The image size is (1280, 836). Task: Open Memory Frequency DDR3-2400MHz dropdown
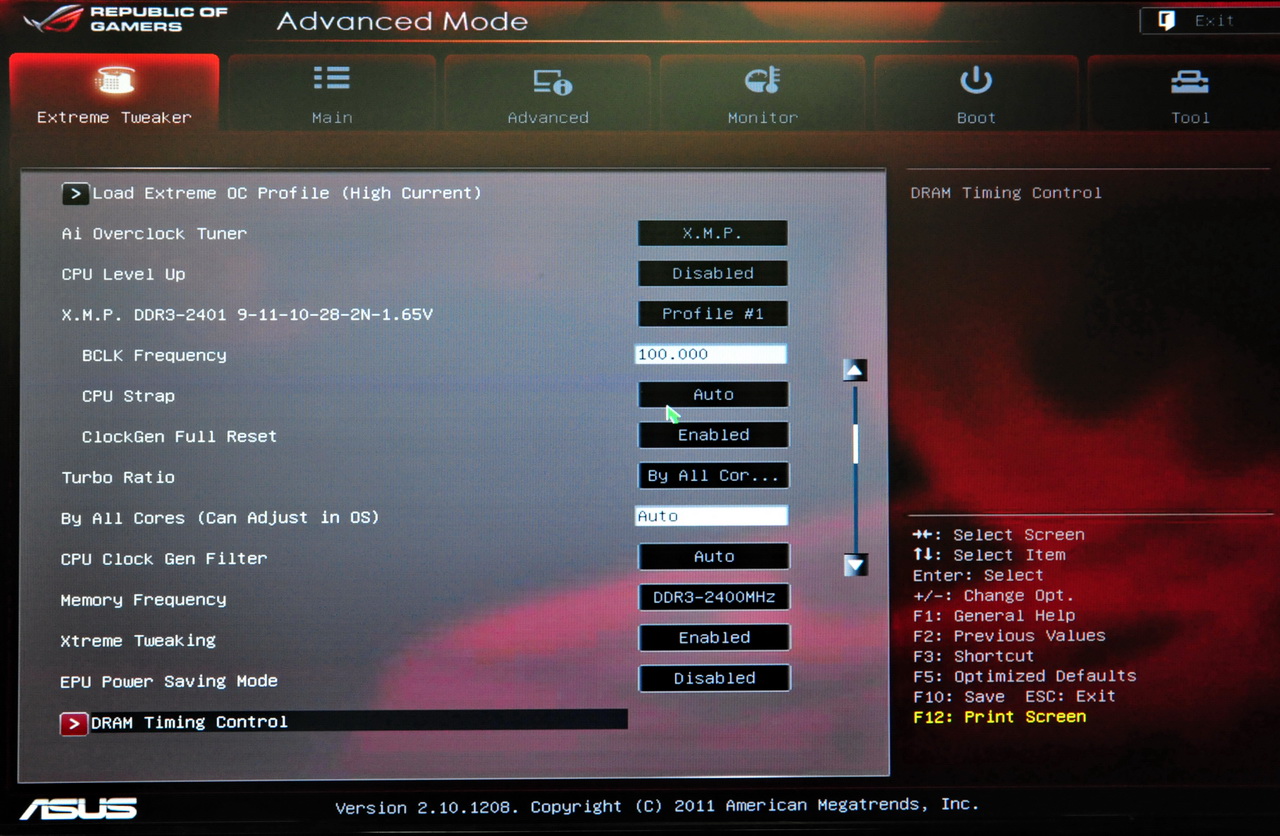714,597
